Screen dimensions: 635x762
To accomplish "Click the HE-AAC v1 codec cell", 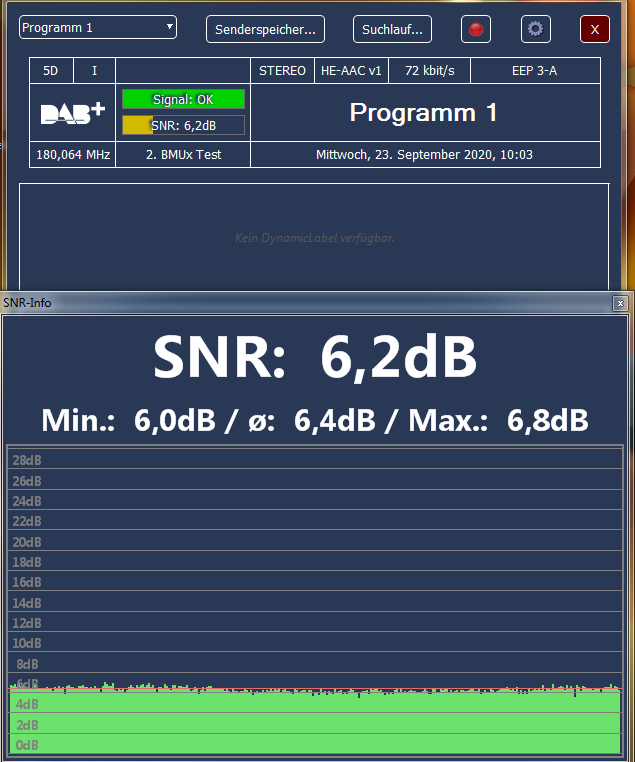I will 351,71.
